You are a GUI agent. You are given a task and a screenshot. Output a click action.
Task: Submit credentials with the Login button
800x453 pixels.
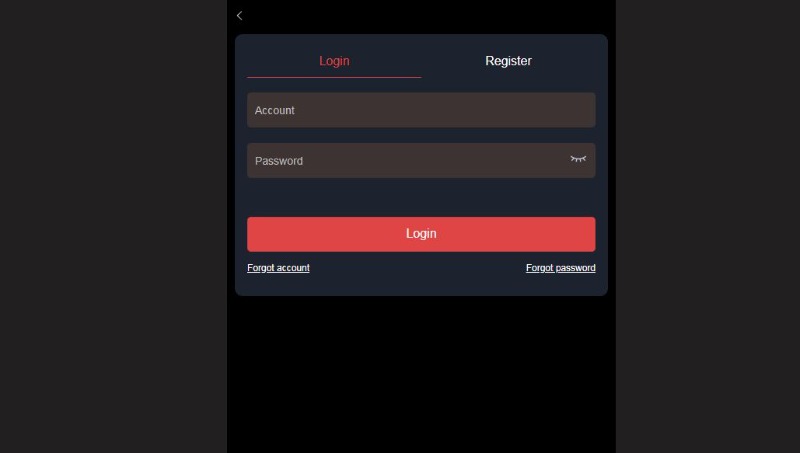click(421, 234)
